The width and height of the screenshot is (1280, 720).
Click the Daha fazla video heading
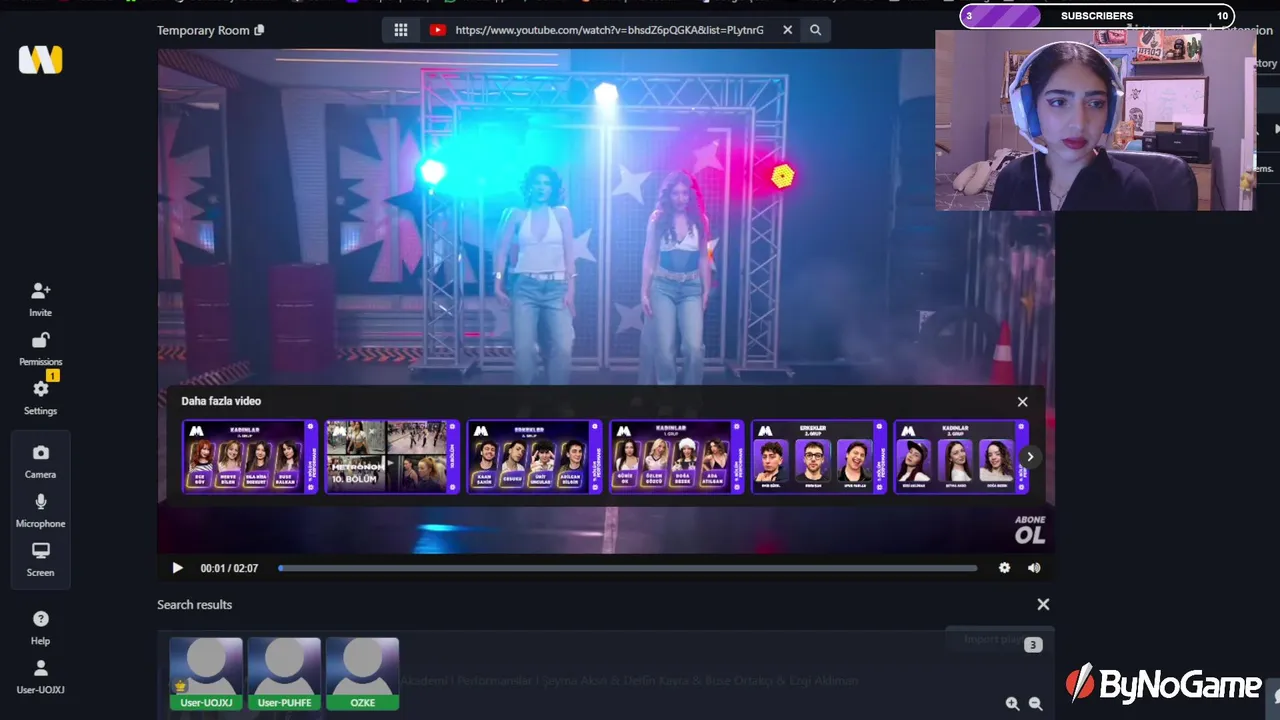pyautogui.click(x=221, y=401)
